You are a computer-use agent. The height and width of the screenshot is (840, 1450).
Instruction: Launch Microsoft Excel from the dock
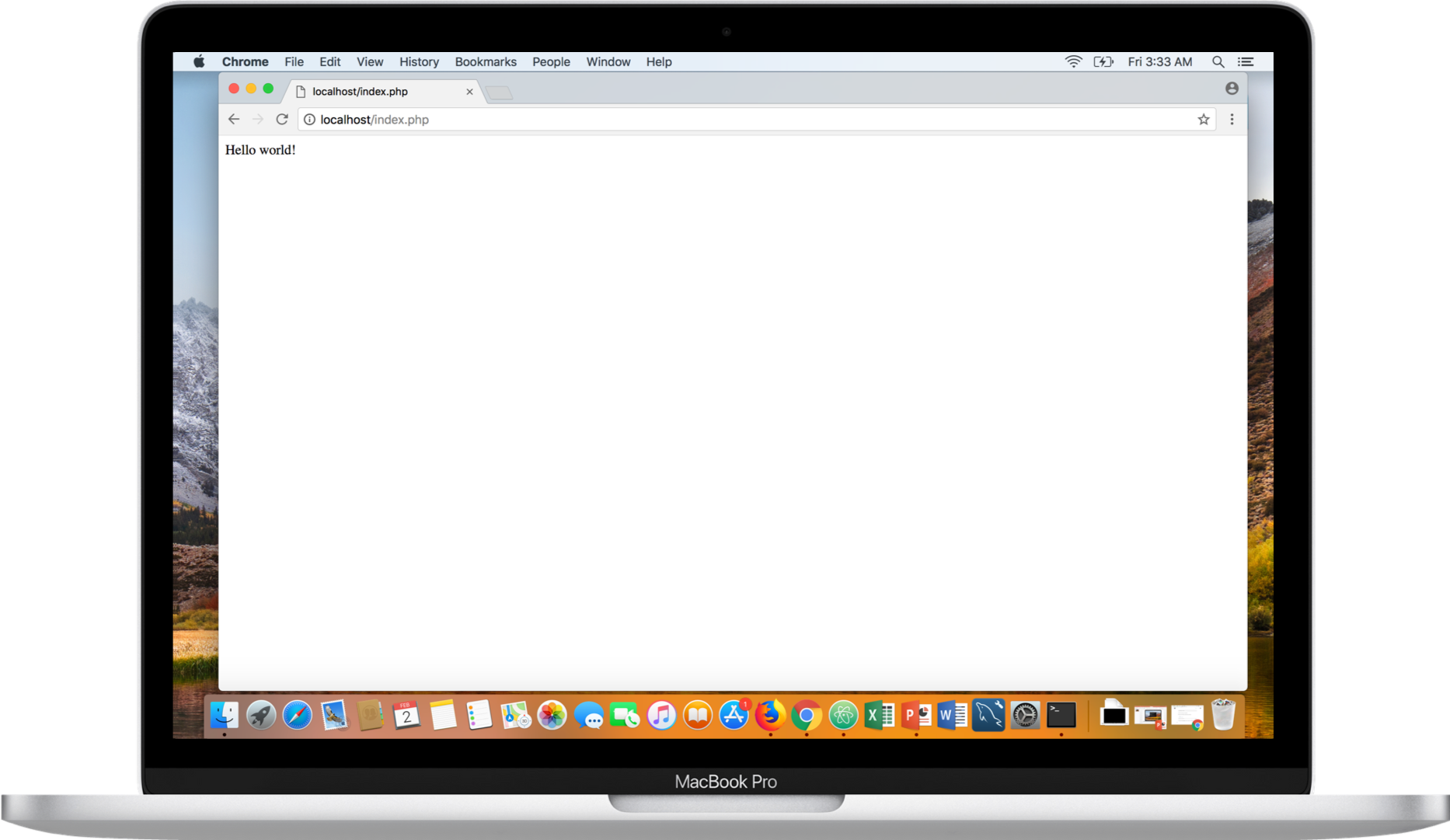(x=879, y=715)
